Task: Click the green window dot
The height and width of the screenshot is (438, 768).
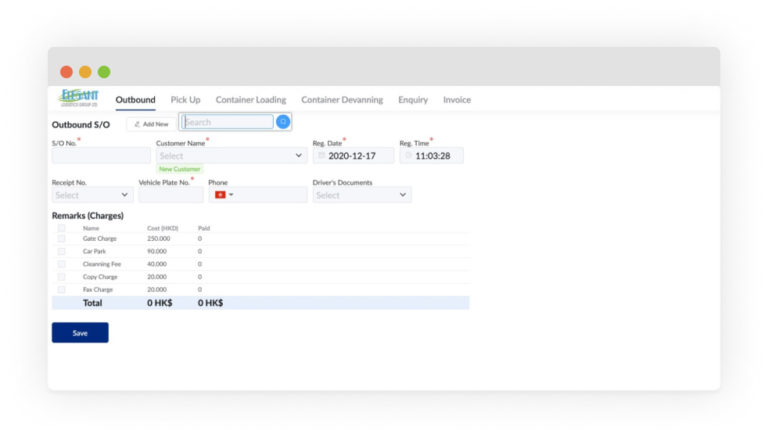Action: click(x=104, y=72)
